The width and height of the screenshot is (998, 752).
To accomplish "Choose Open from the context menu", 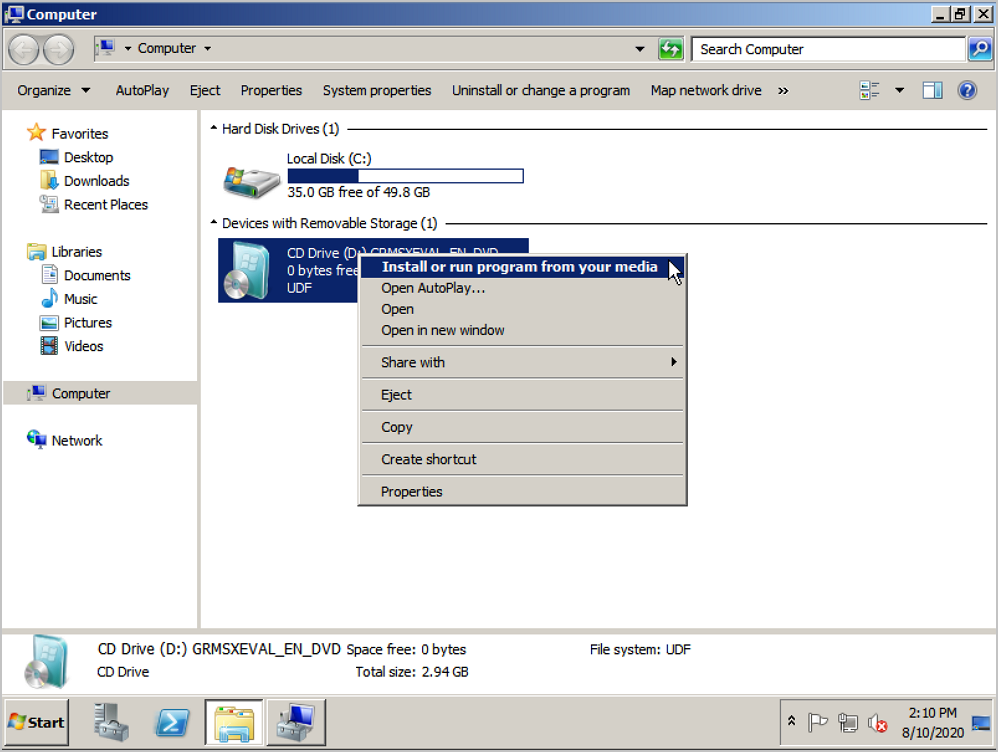I will click(523, 309).
